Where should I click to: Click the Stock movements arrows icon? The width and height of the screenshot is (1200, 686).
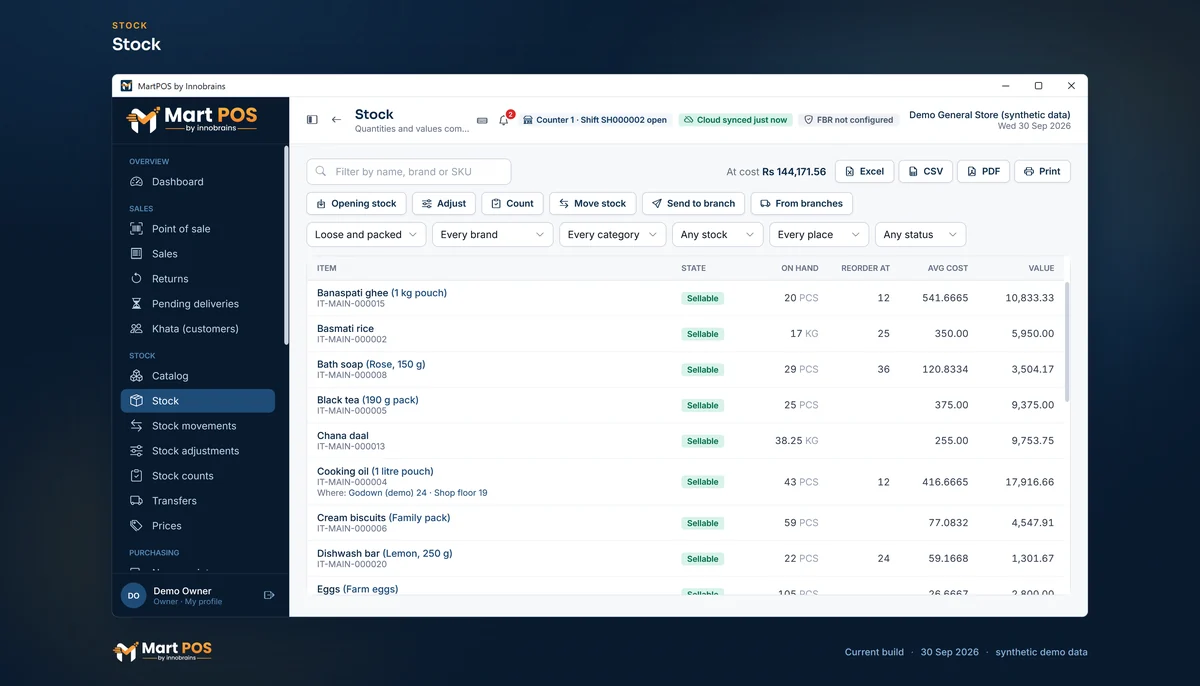pos(137,426)
